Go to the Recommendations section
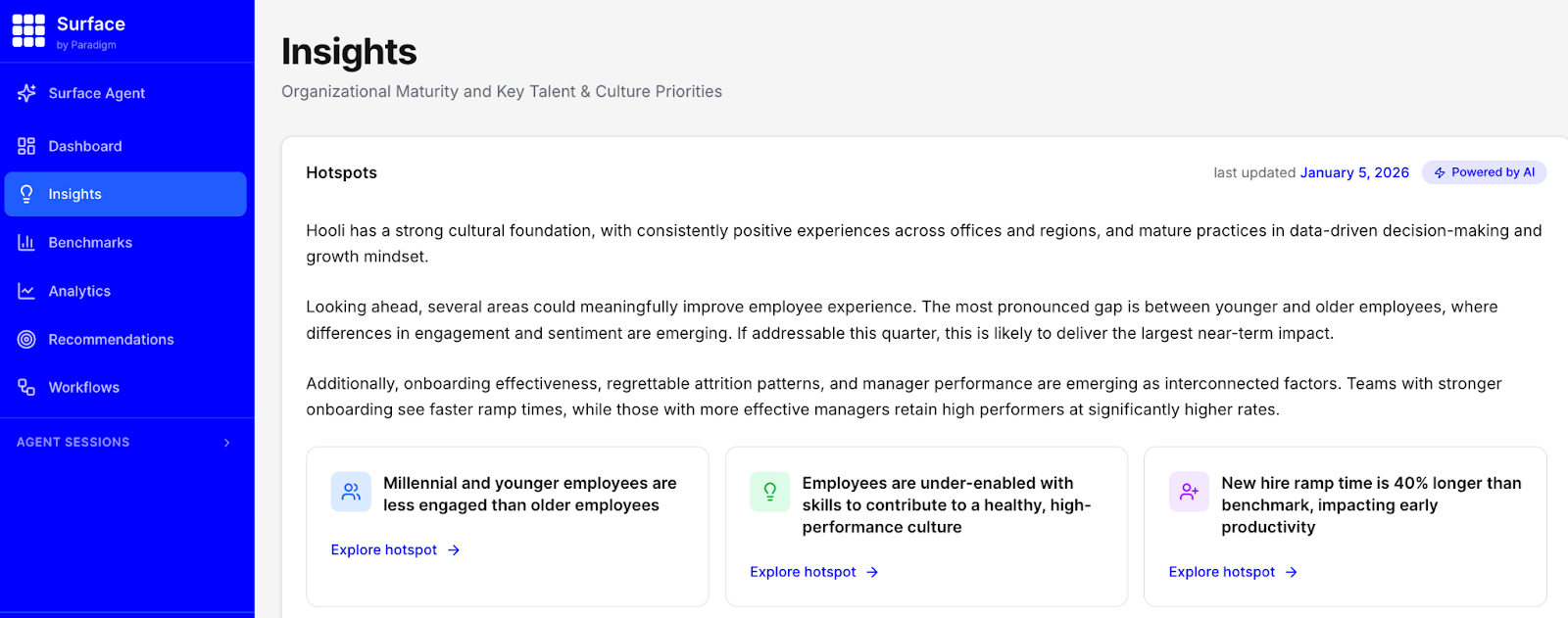This screenshot has width=1568, height=618. [111, 339]
